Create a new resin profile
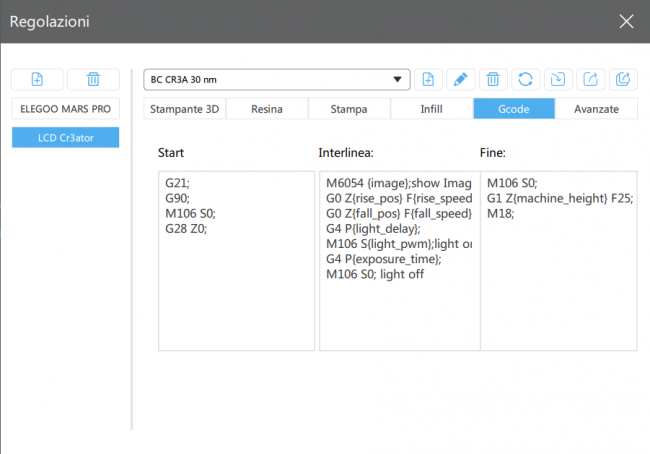The image size is (650, 454). pos(429,80)
